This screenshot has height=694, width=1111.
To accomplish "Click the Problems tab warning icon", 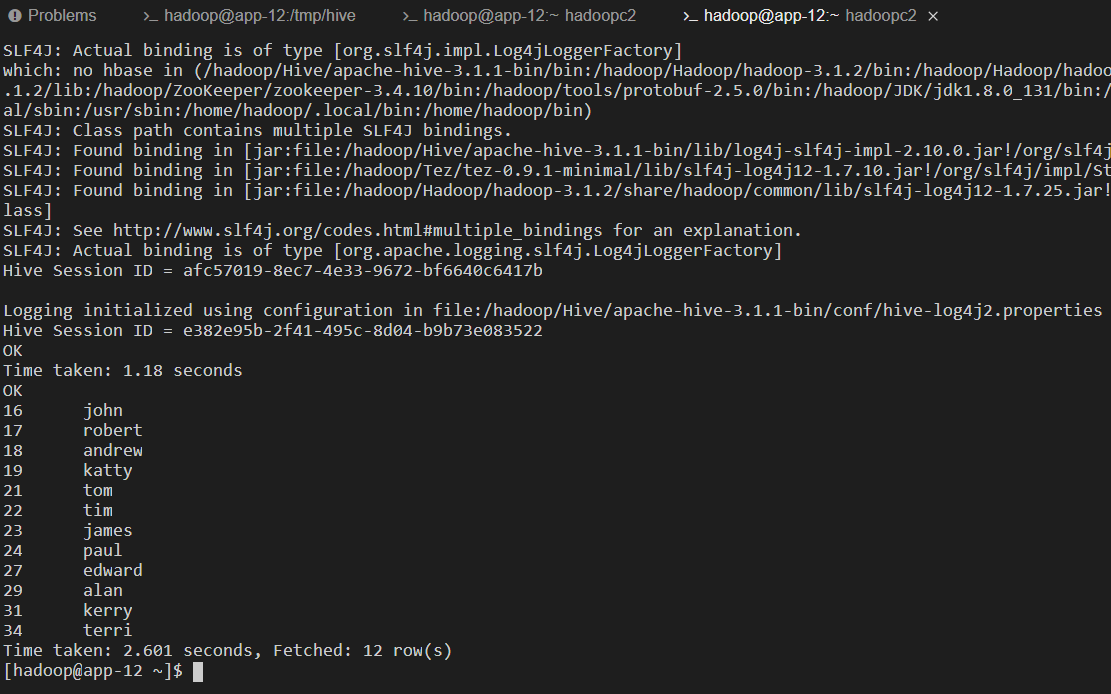I will 15,16.
